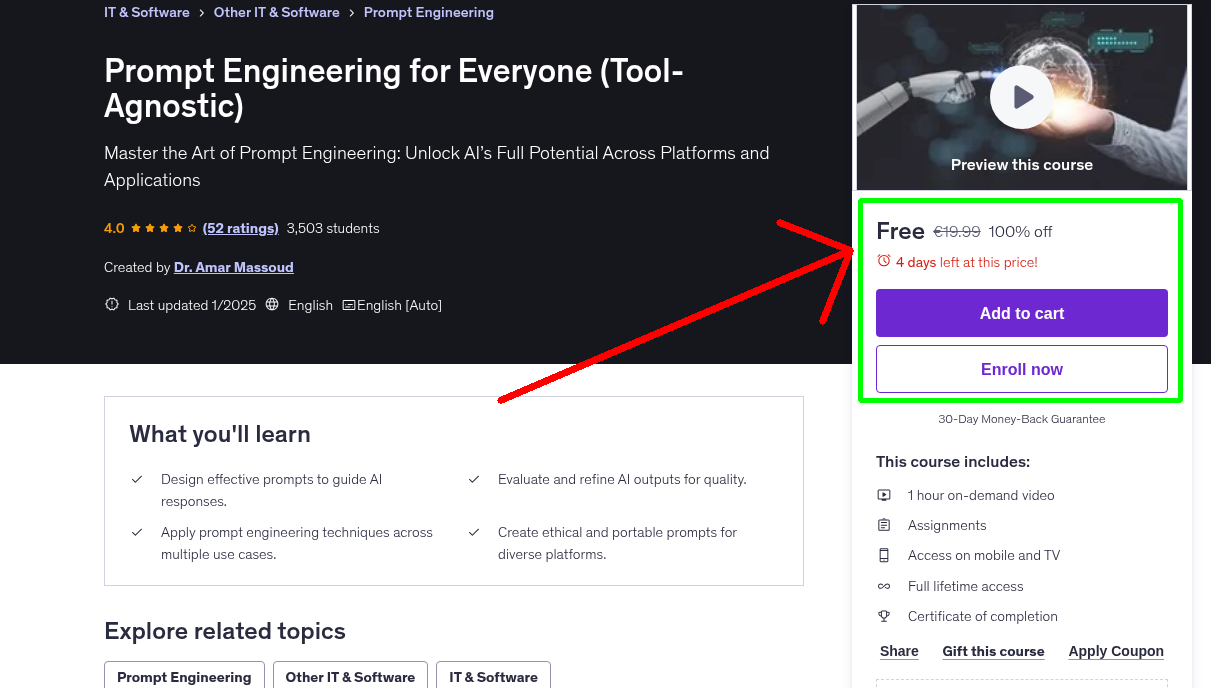Click the Certificate of completion text
Image resolution: width=1211 pixels, height=688 pixels.
pyautogui.click(x=983, y=616)
